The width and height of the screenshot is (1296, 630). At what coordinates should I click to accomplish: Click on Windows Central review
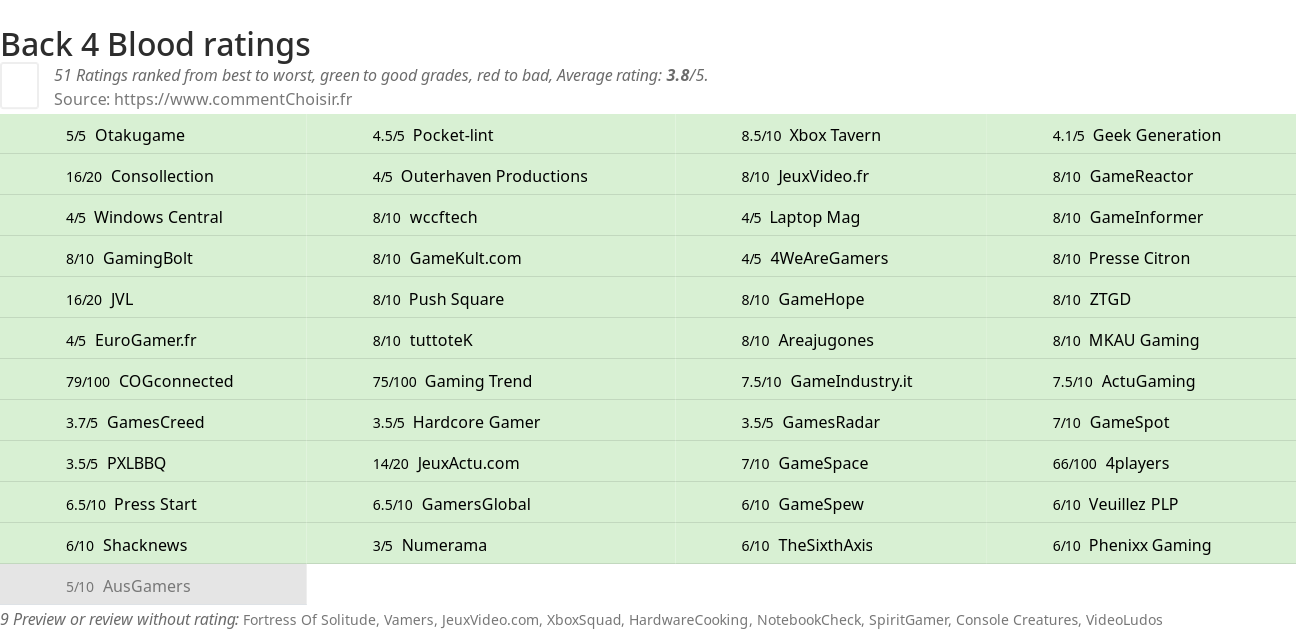(153, 217)
